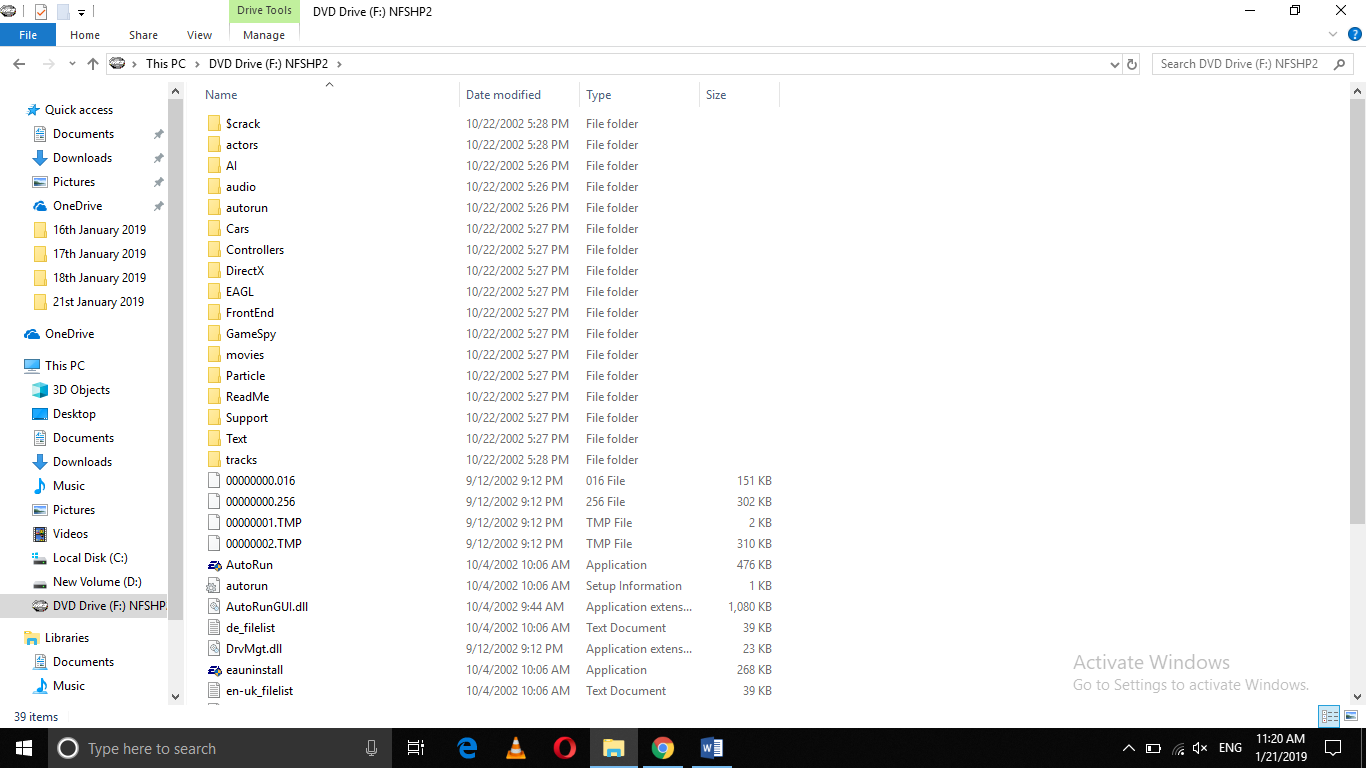Launch Google Chrome from the taskbar
The image size is (1366, 768).
coord(663,748)
